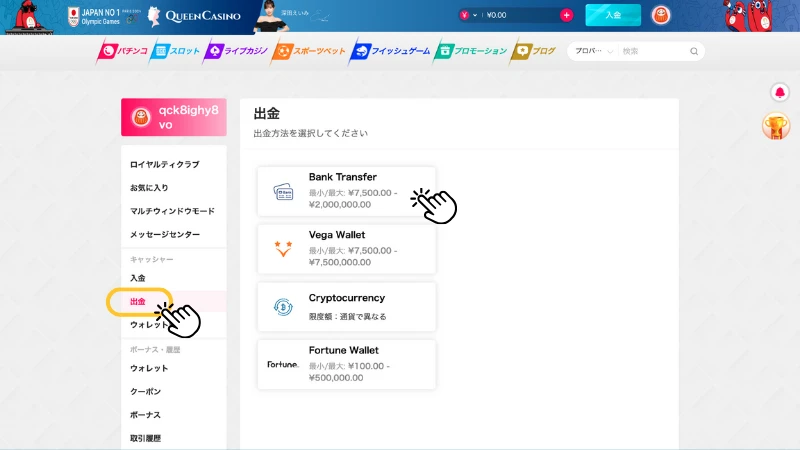Click the purple live casino icon
The width and height of the screenshot is (800, 450).
pos(214,51)
